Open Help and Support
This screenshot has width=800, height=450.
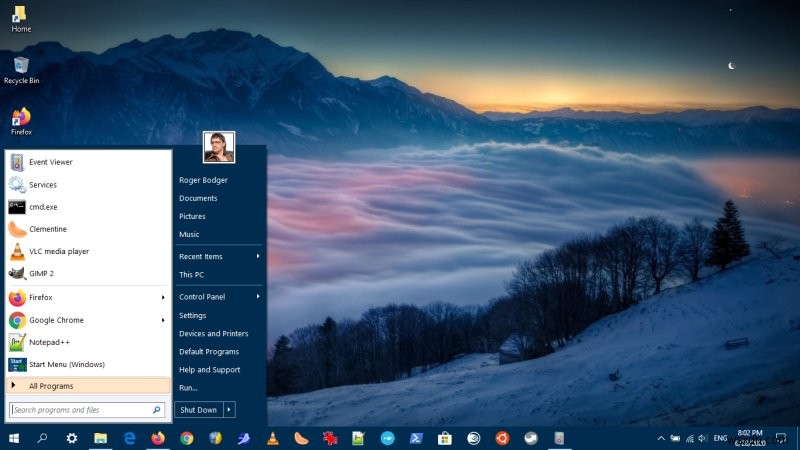[x=209, y=370]
